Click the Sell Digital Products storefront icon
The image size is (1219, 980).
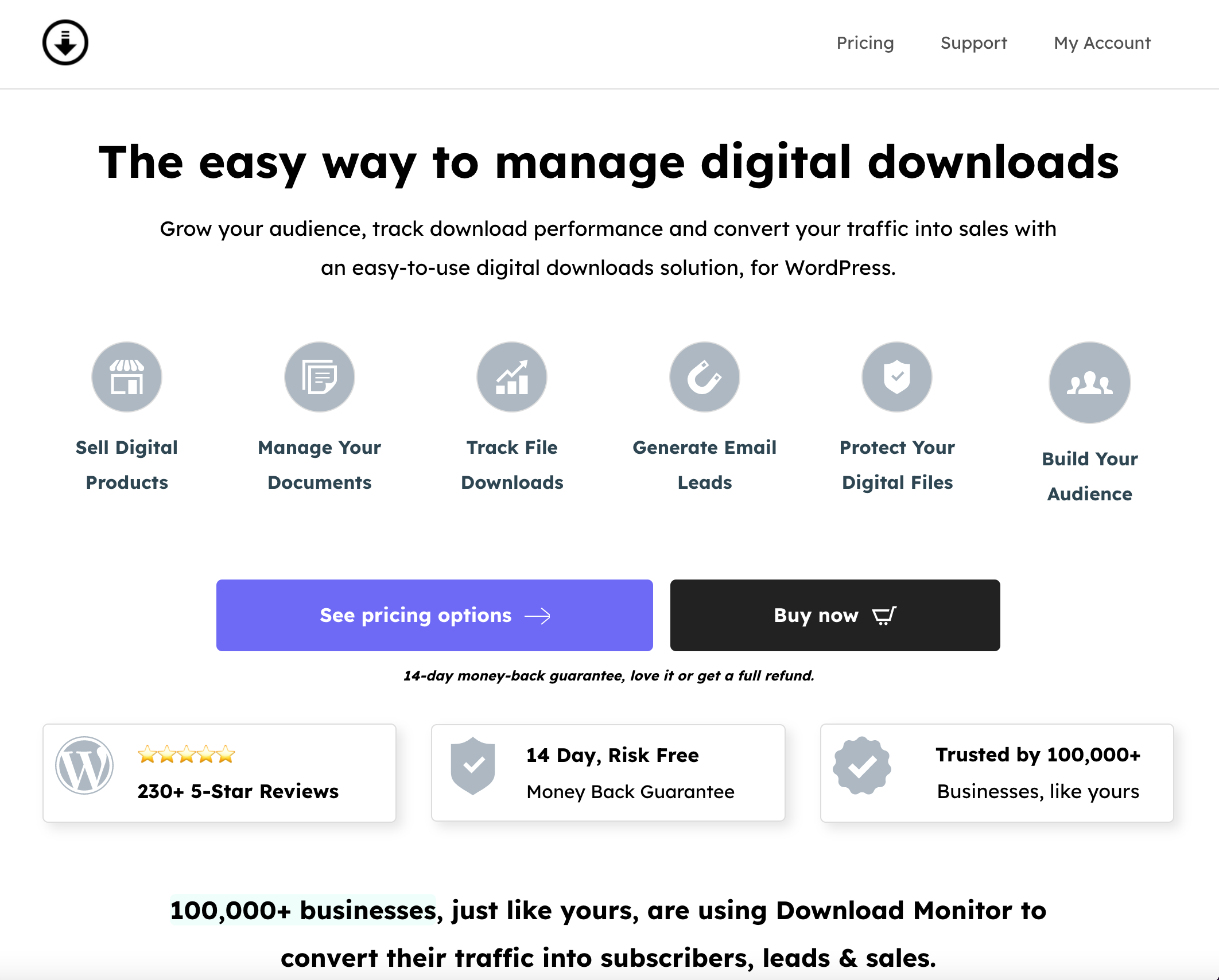[x=127, y=377]
